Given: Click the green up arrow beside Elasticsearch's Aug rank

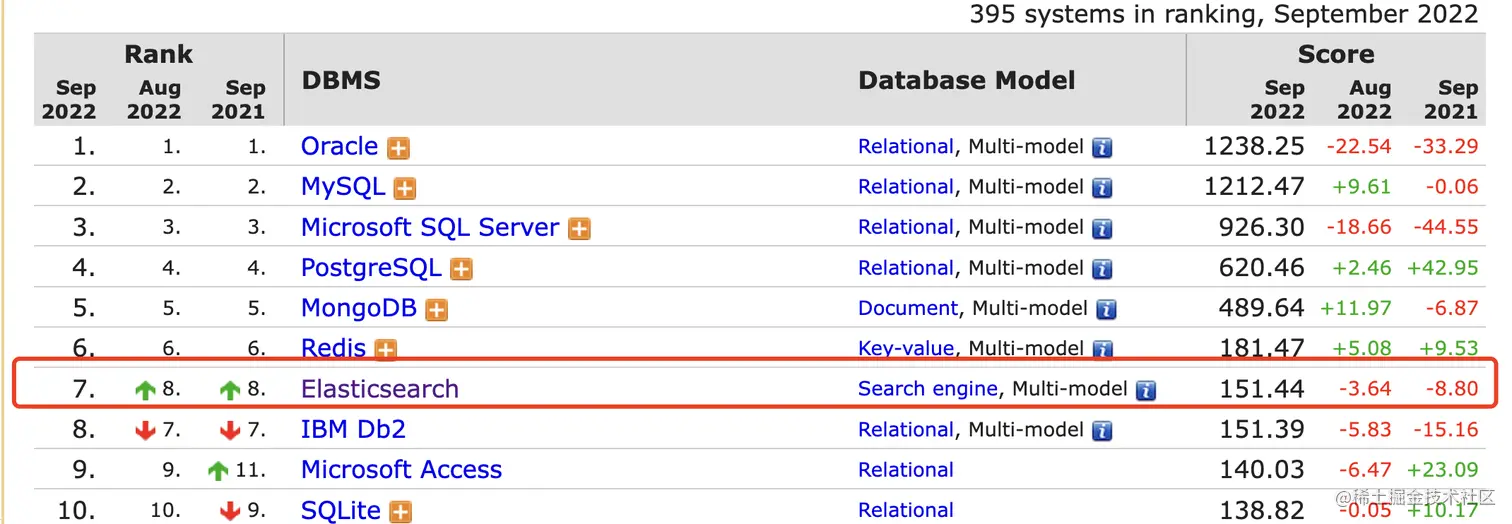Looking at the screenshot, I should coord(146,390).
